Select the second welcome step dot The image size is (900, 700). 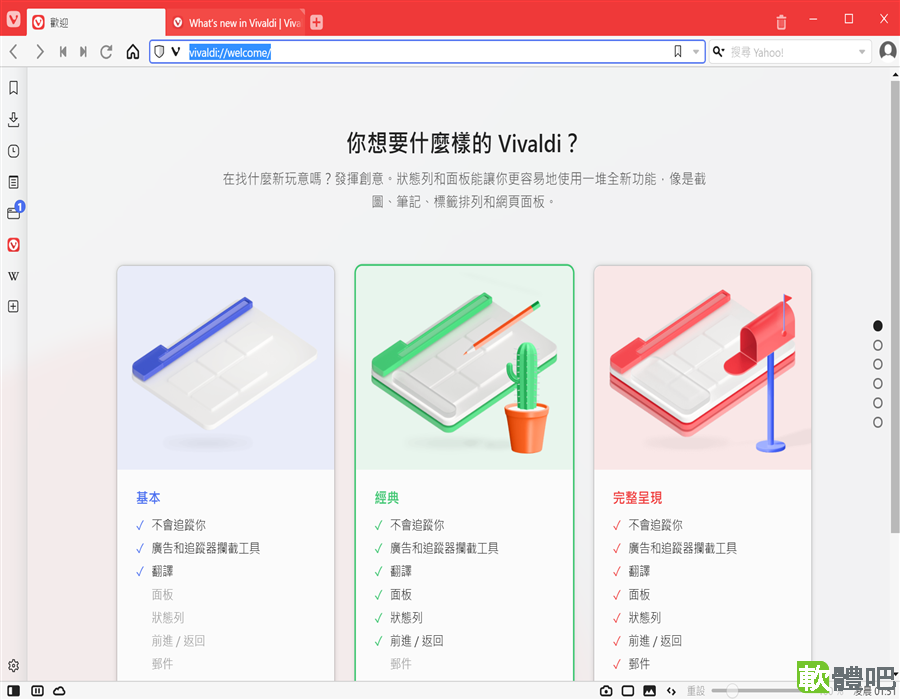(877, 345)
